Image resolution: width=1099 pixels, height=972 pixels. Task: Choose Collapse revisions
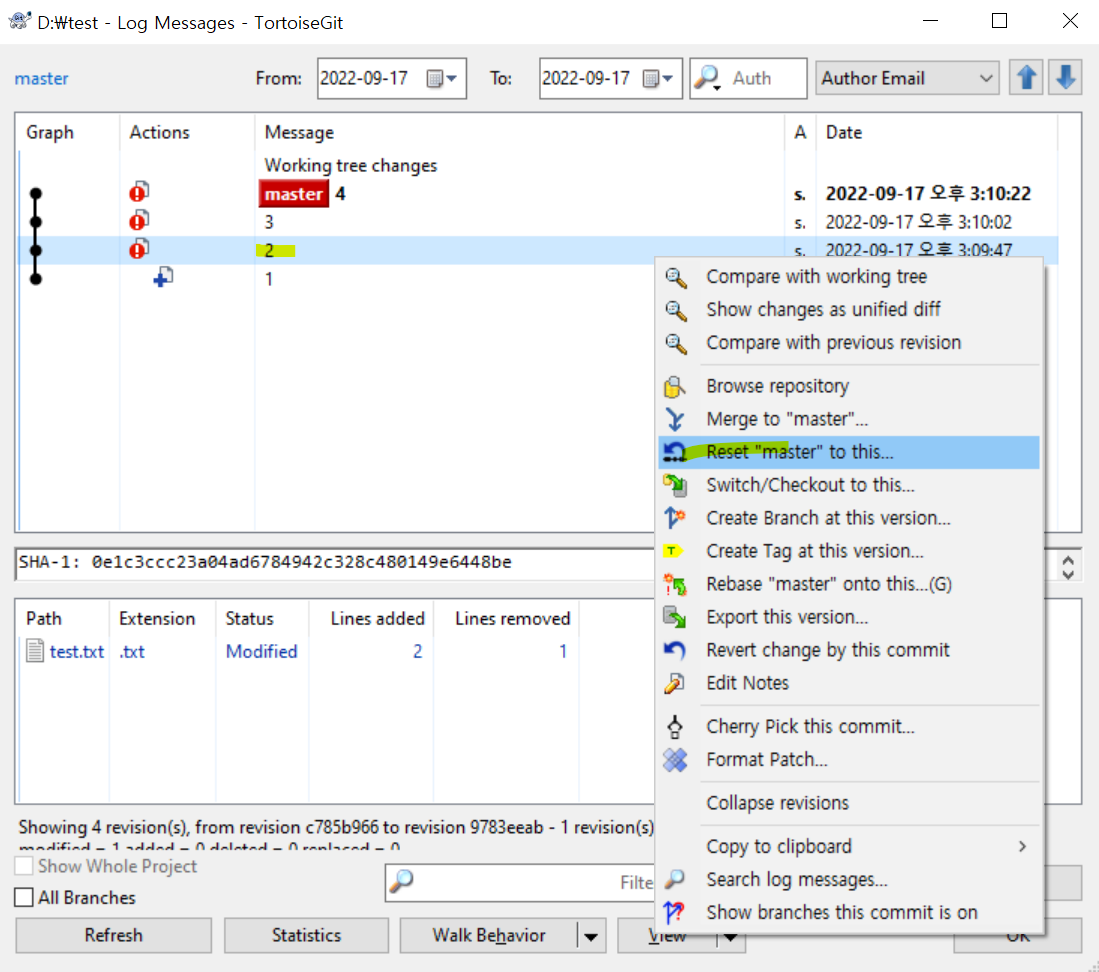[x=849, y=803]
